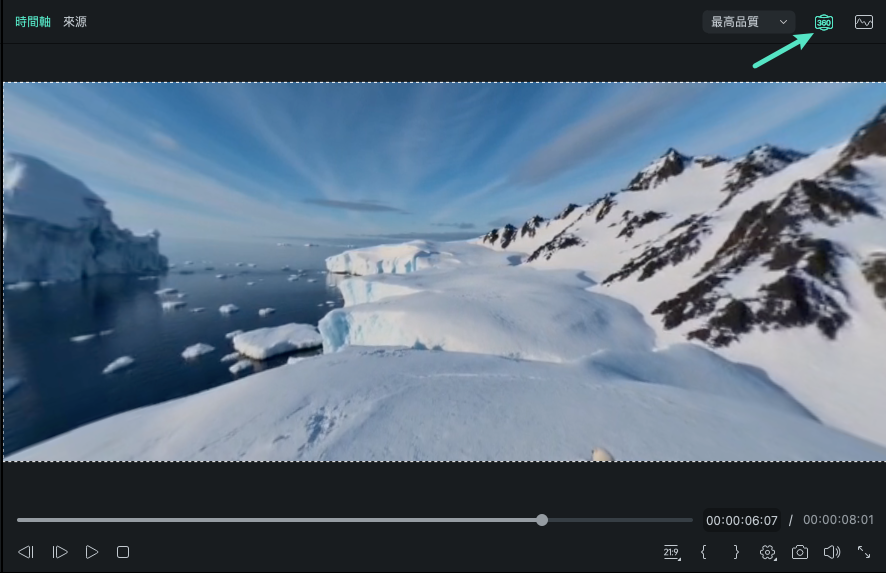Click the playback progress slider handle
This screenshot has width=886, height=573.
pos(542,520)
